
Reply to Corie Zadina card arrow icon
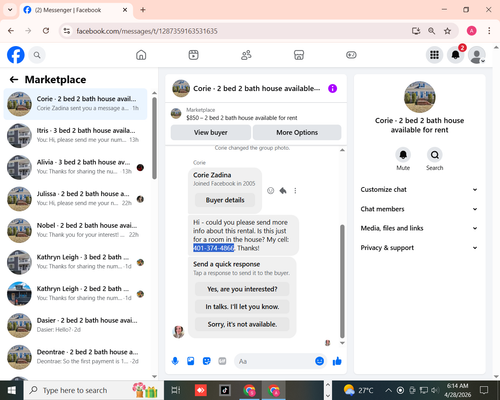[x=283, y=191]
